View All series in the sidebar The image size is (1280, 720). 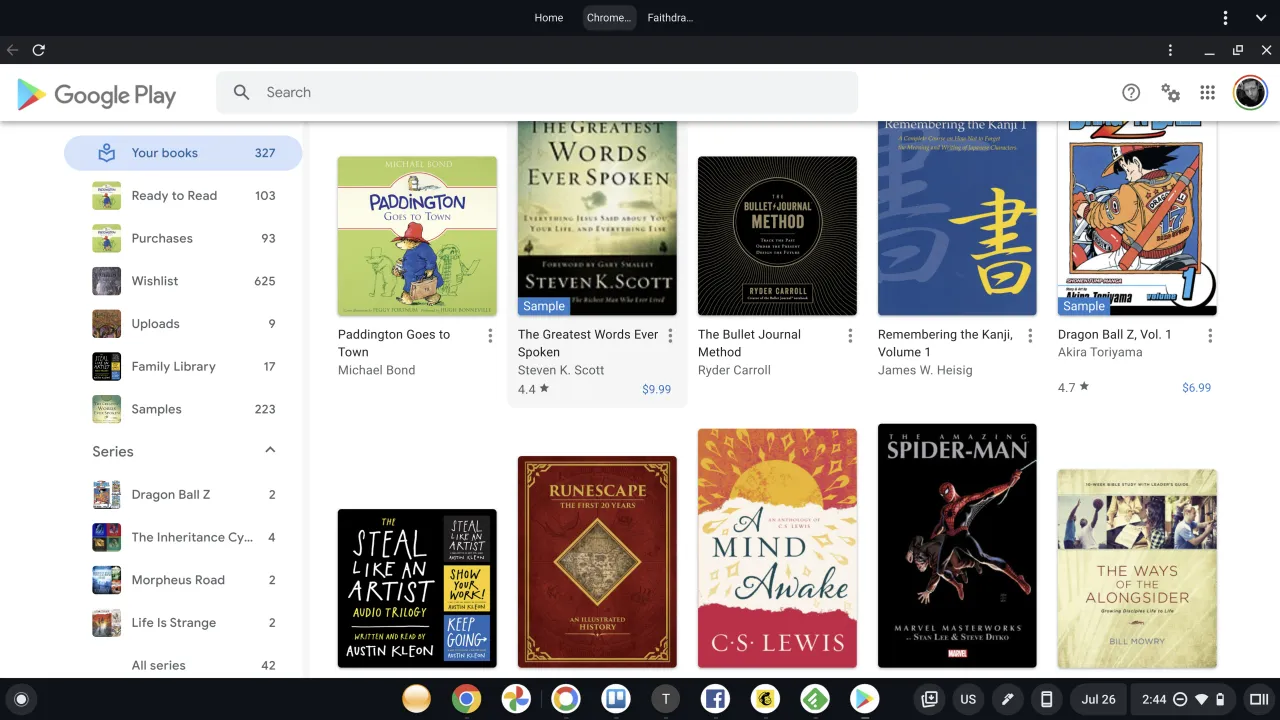[158, 665]
